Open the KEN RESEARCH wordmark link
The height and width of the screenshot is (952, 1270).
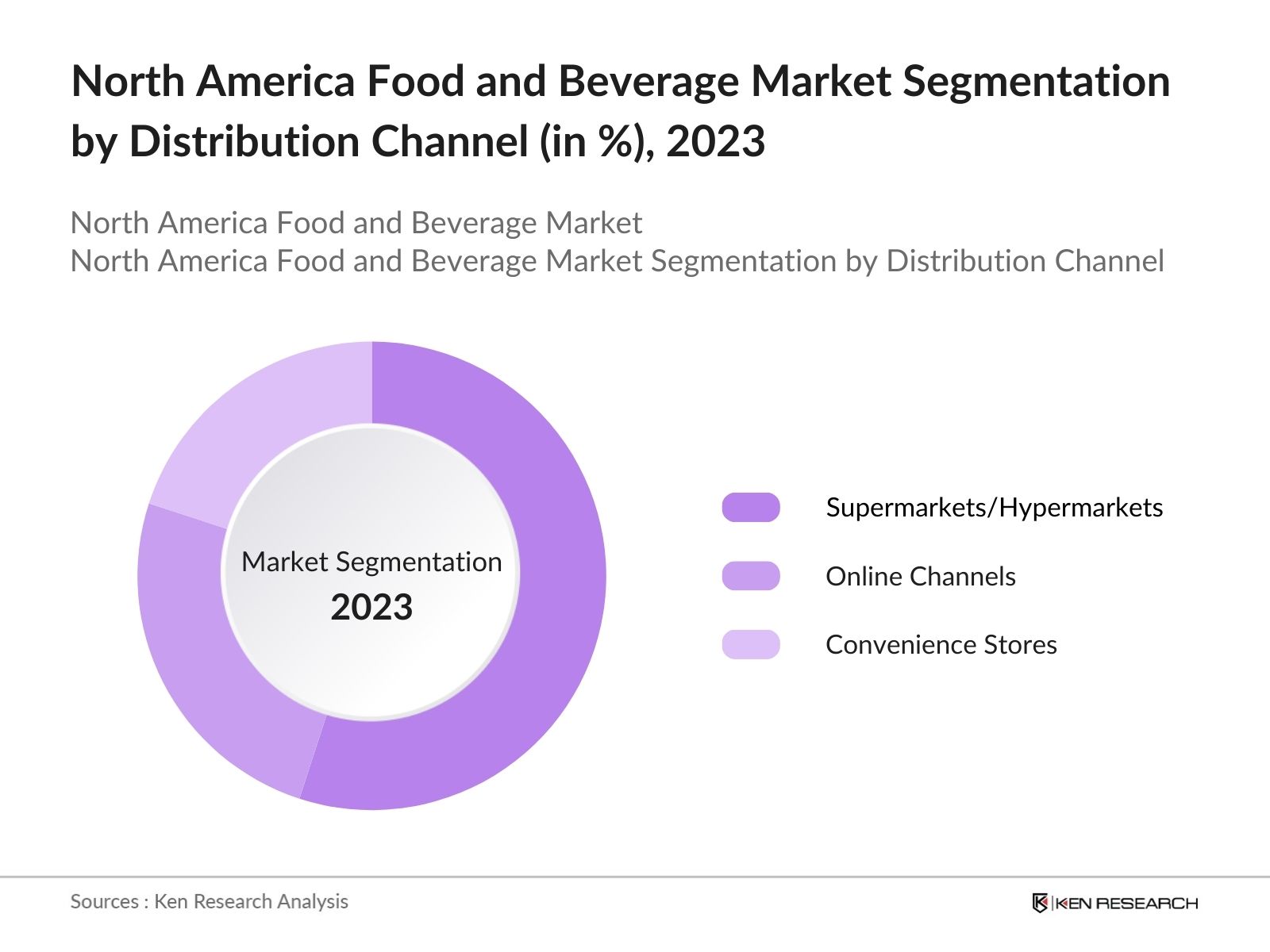click(x=1126, y=903)
